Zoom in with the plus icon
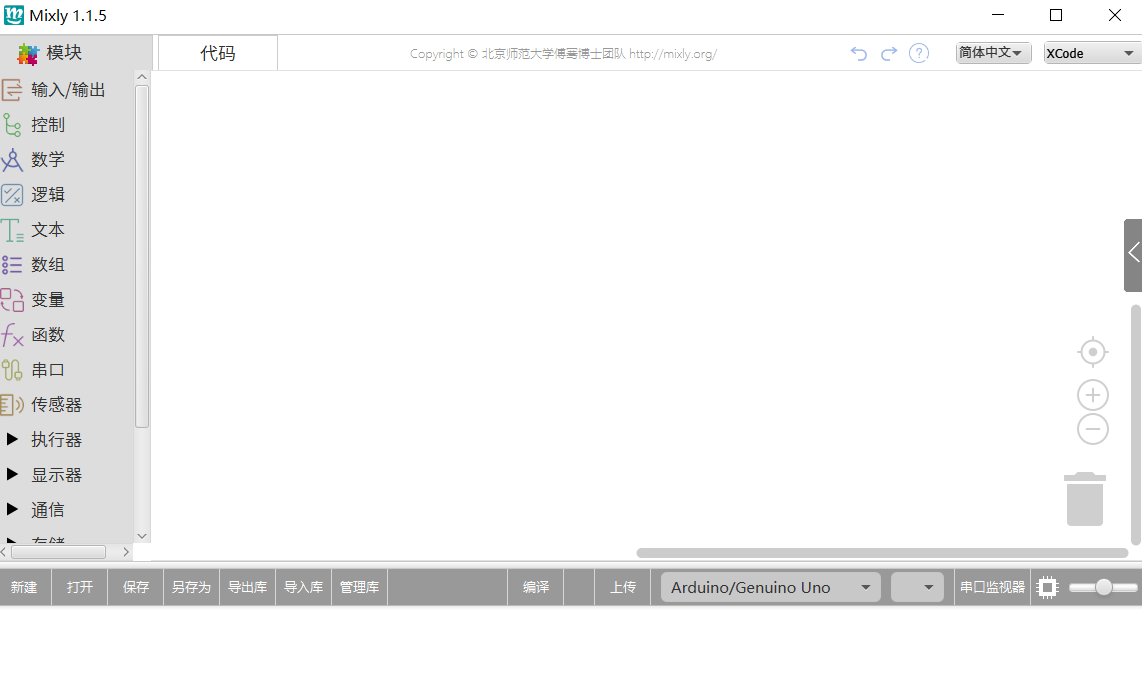Image resolution: width=1142 pixels, height=680 pixels. [x=1092, y=395]
